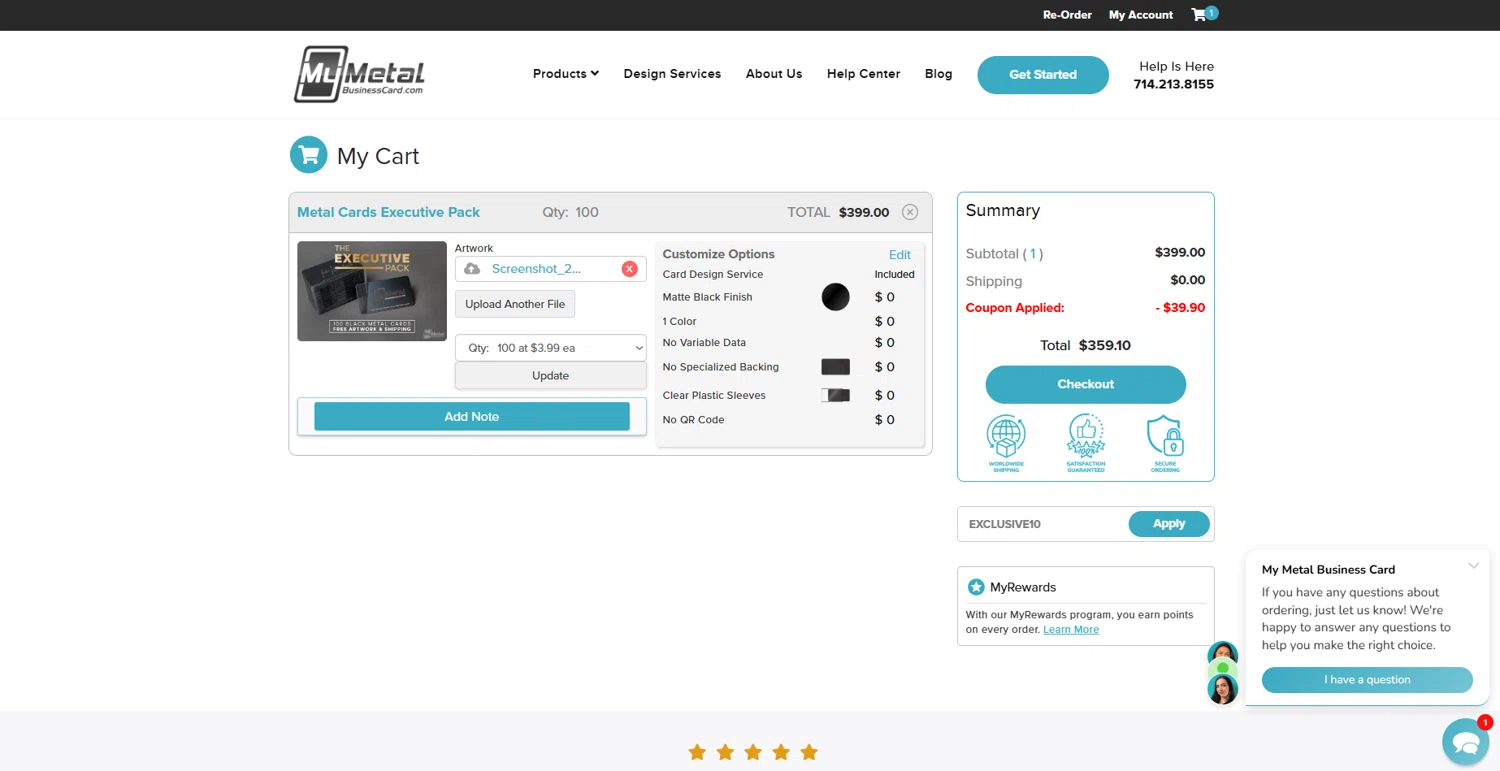Screen dimensions: 1500x771
Task: Click the Clear Plastic Sleeves image swatch
Action: pyautogui.click(x=835, y=395)
